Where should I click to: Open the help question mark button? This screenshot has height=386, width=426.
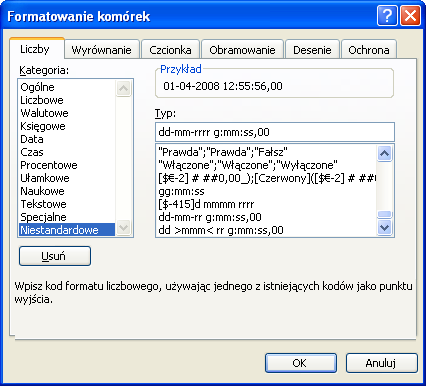[387, 16]
